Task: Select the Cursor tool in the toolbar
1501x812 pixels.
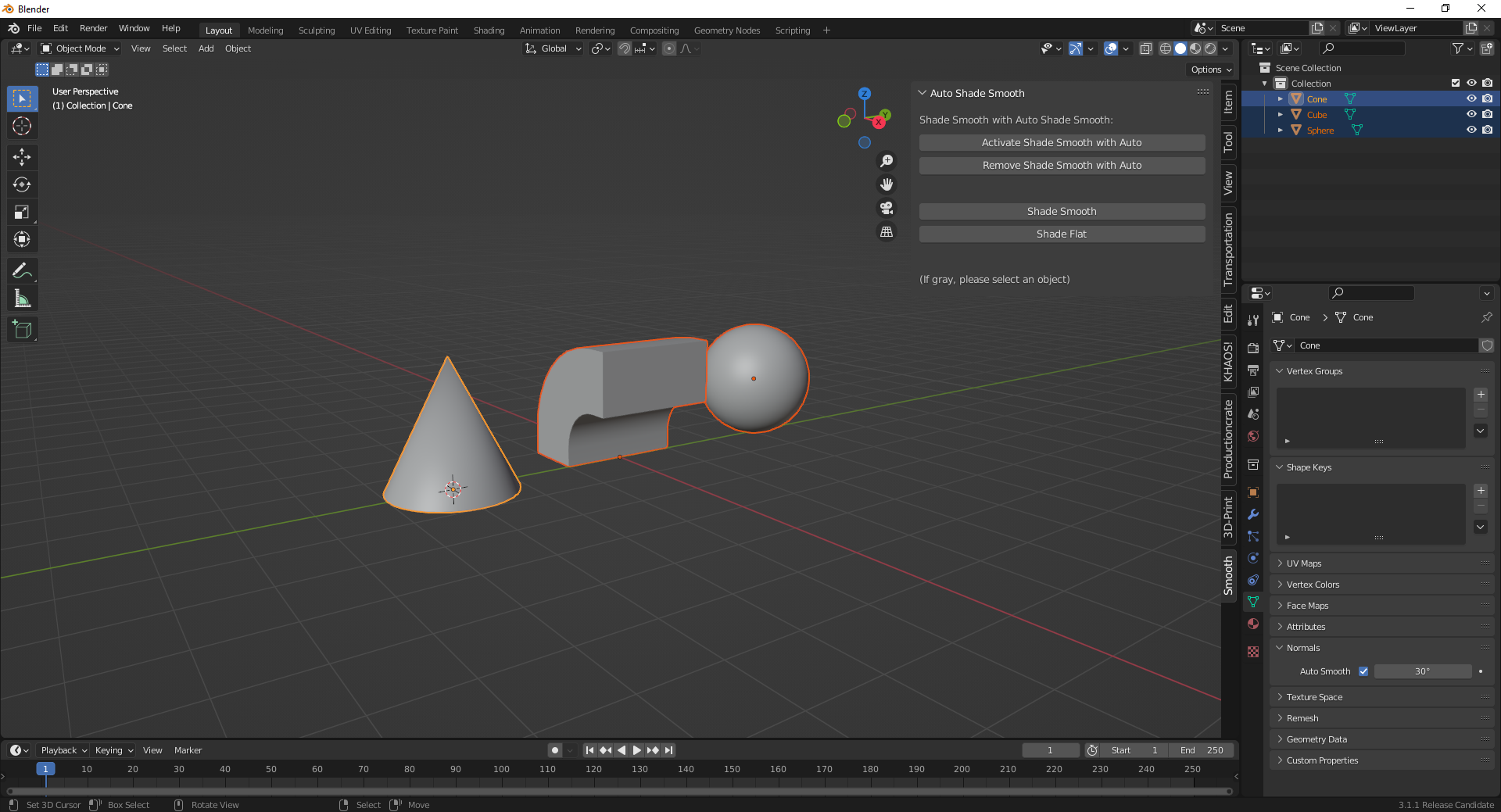Action: click(21, 126)
